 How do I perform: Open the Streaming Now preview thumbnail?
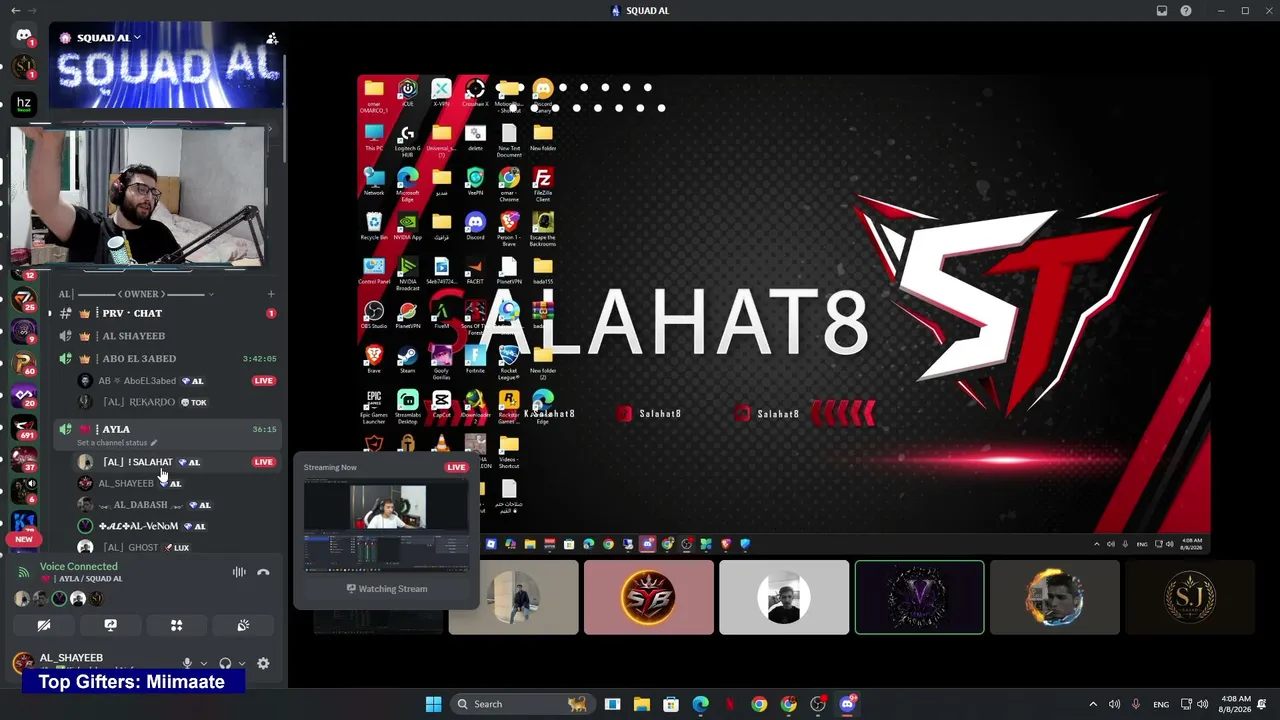click(x=386, y=525)
